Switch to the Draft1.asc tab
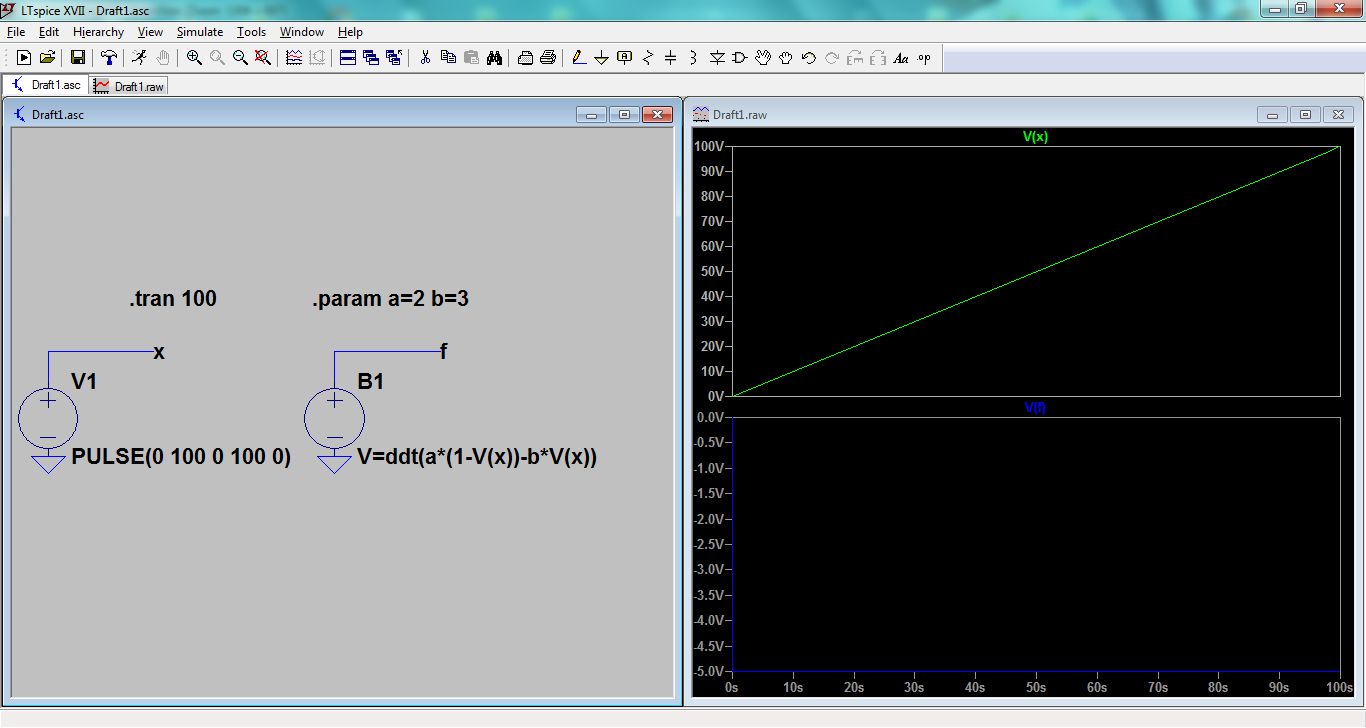1366x728 pixels. click(x=46, y=85)
